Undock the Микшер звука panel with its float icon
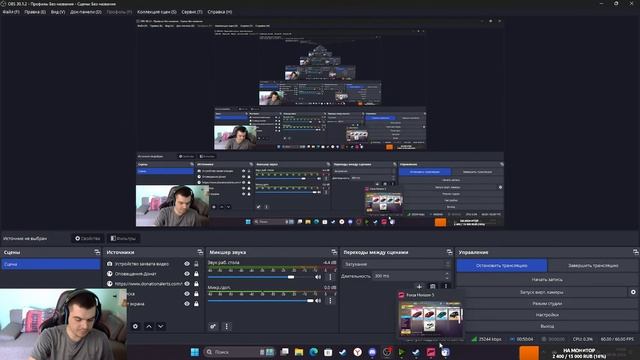The image size is (640, 360). pos(334,252)
